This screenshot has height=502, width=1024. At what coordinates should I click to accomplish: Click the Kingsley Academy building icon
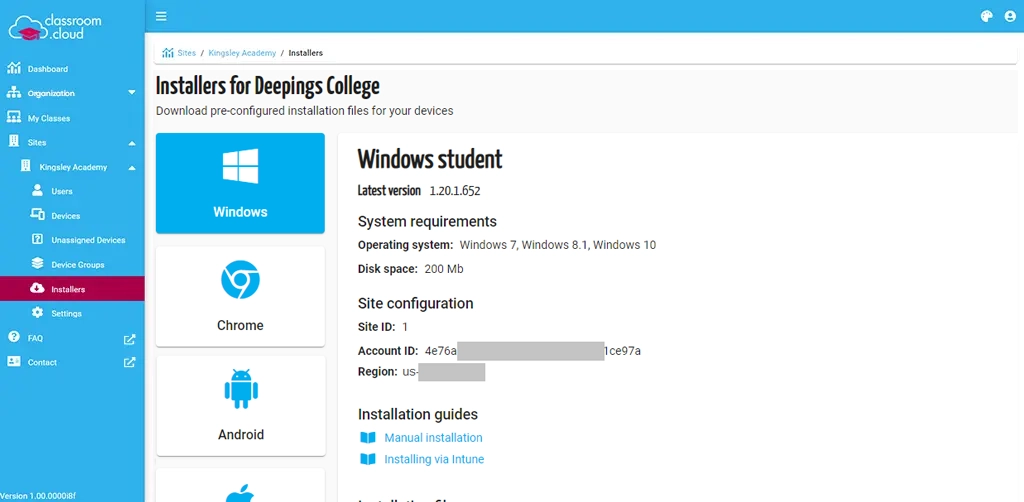[x=25, y=166]
